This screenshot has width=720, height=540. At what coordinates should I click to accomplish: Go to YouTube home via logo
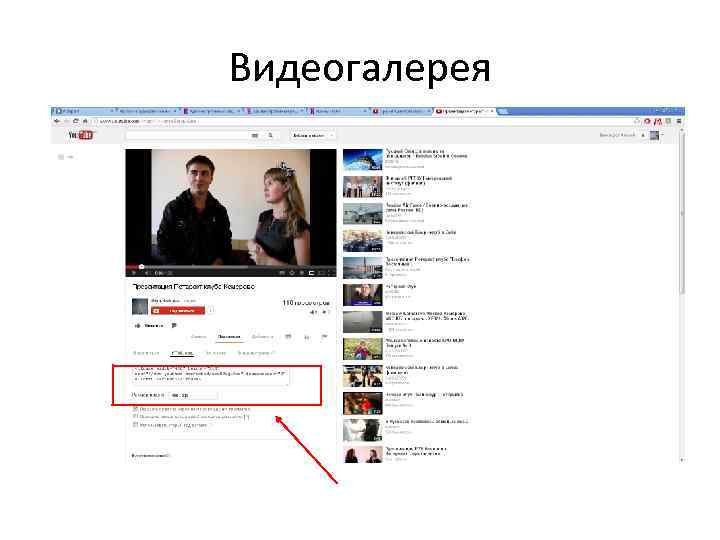coord(81,135)
